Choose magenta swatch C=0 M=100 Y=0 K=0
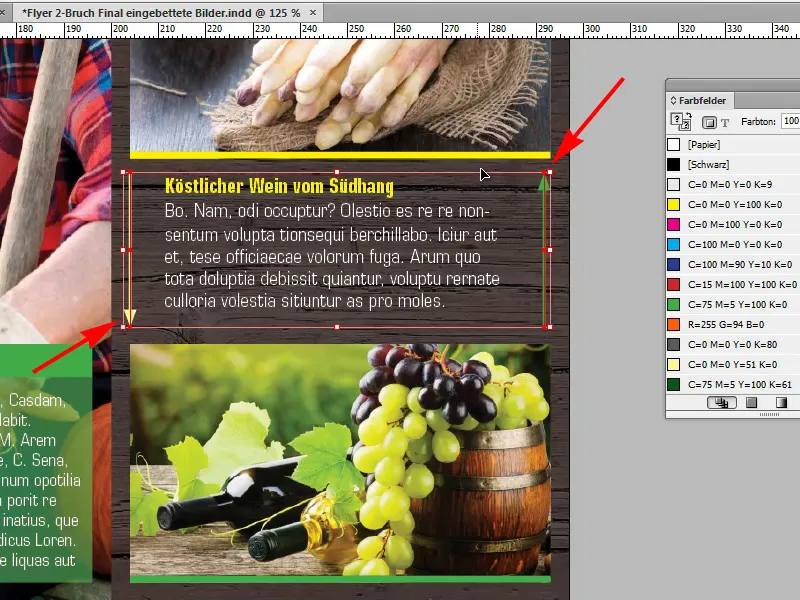800x600 pixels. point(733,224)
